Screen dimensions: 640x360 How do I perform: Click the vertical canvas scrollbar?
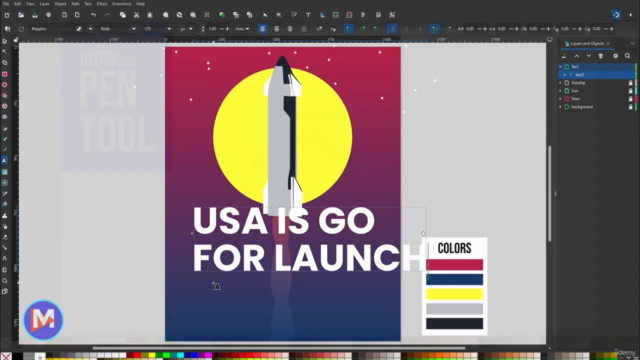pos(549,193)
